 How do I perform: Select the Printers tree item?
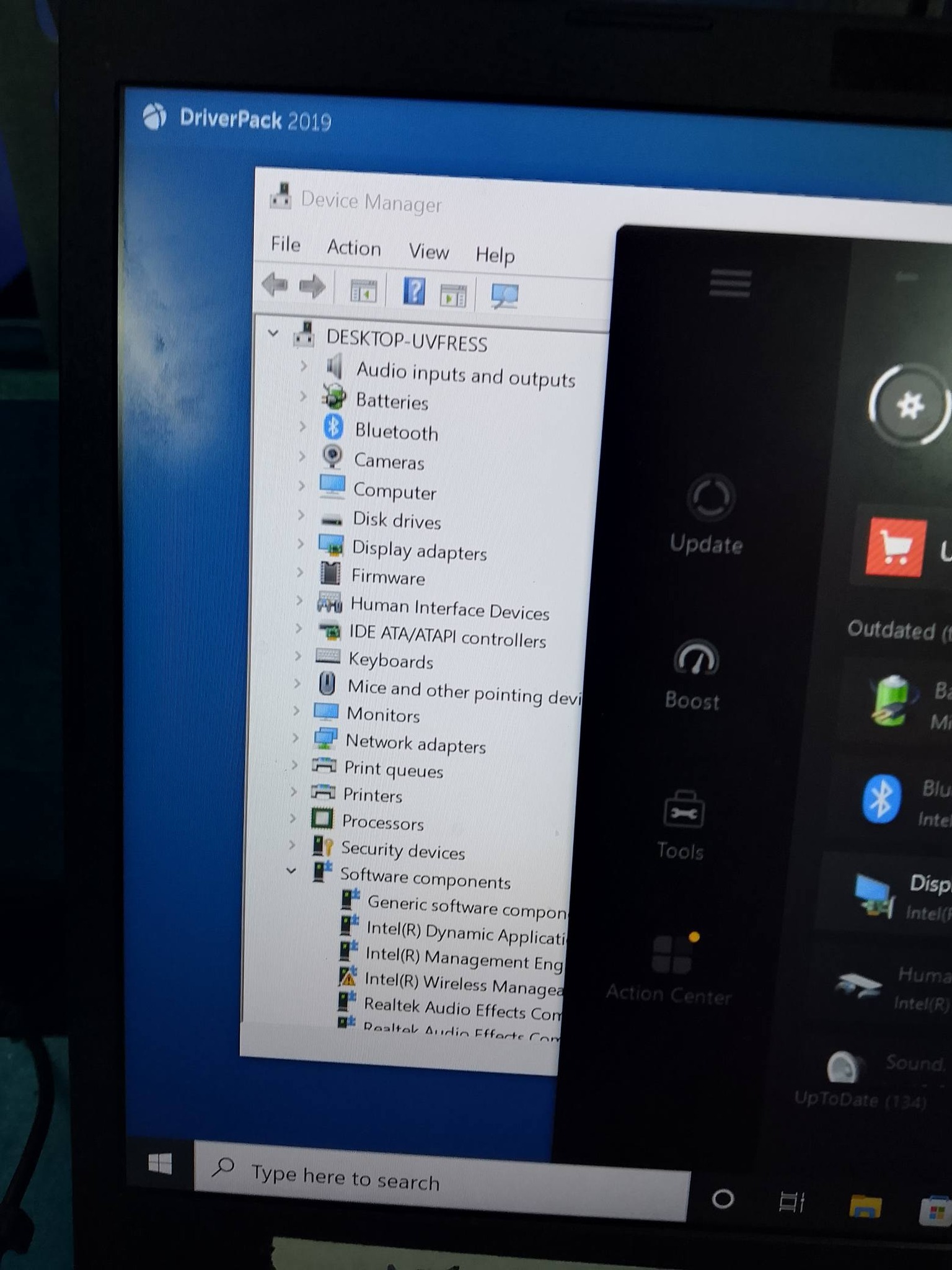[x=372, y=795]
